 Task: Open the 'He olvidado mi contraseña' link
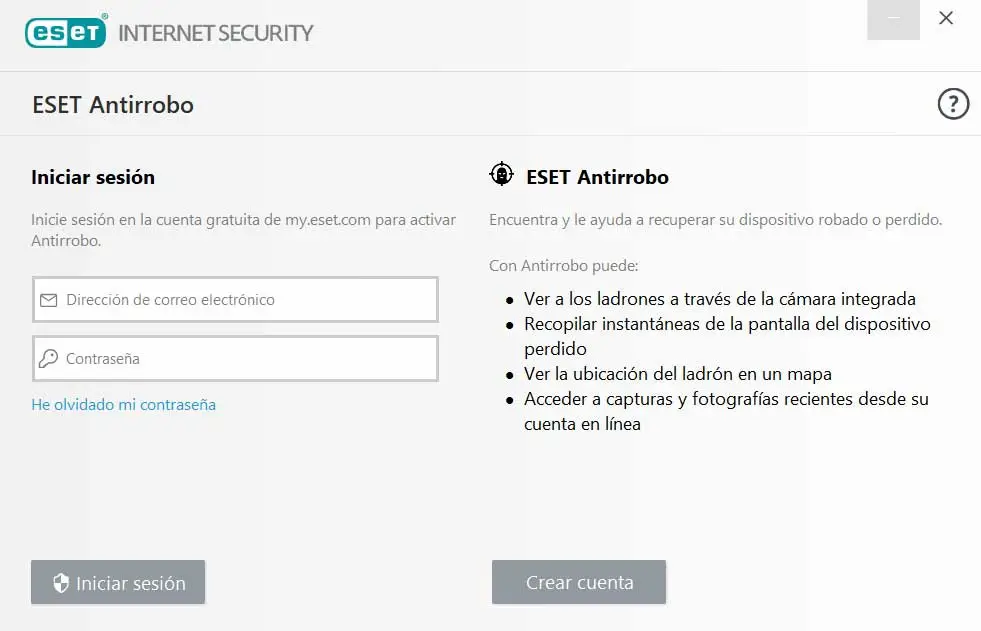click(x=123, y=405)
